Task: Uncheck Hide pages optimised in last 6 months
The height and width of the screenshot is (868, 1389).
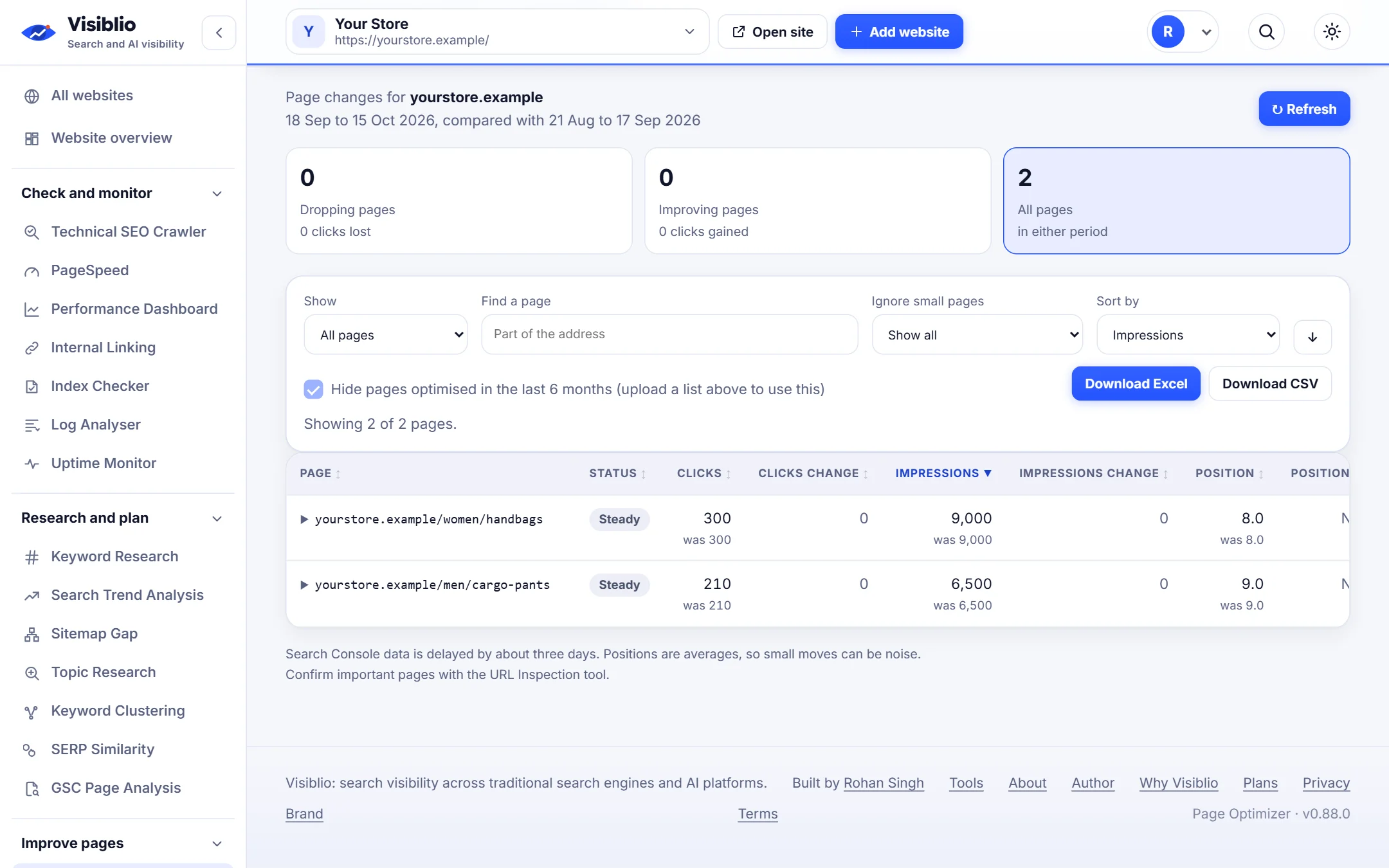Action: pyautogui.click(x=313, y=389)
